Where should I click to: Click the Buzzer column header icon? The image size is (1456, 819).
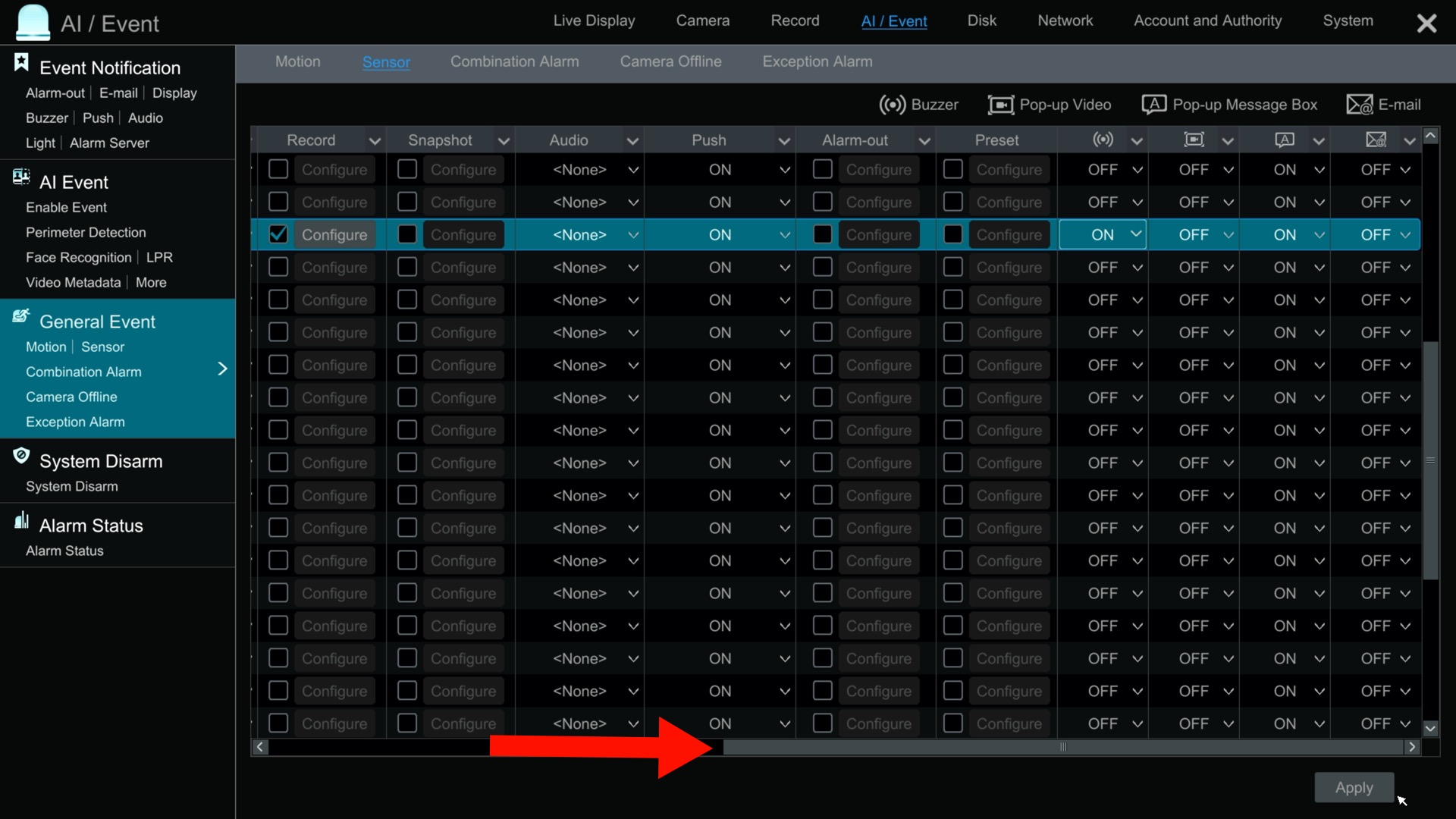coord(1103,140)
